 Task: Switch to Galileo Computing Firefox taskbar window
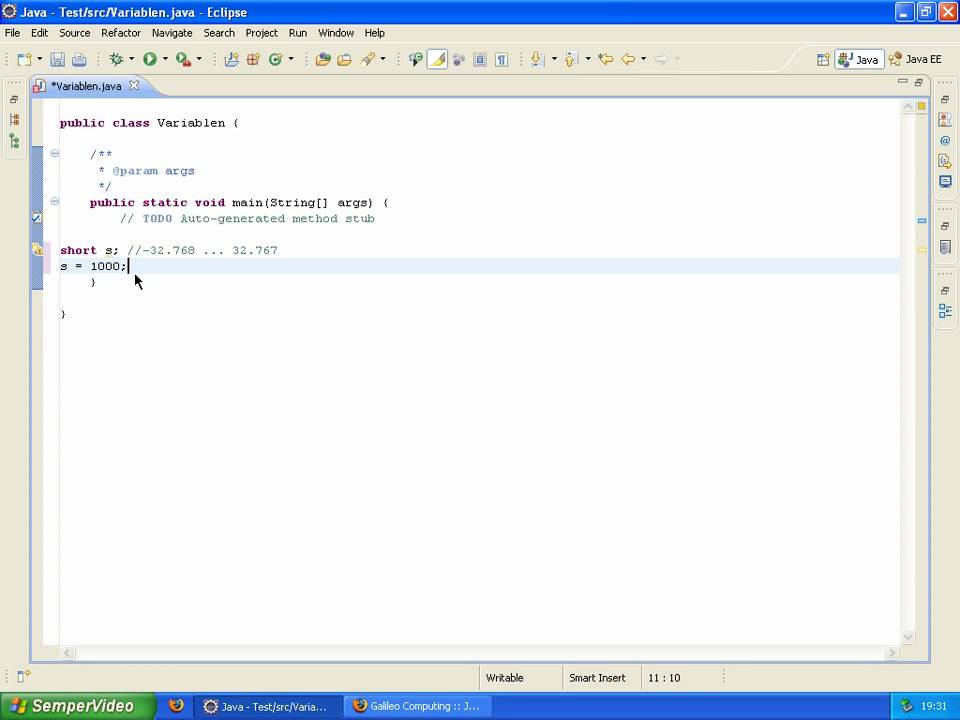[x=417, y=706]
